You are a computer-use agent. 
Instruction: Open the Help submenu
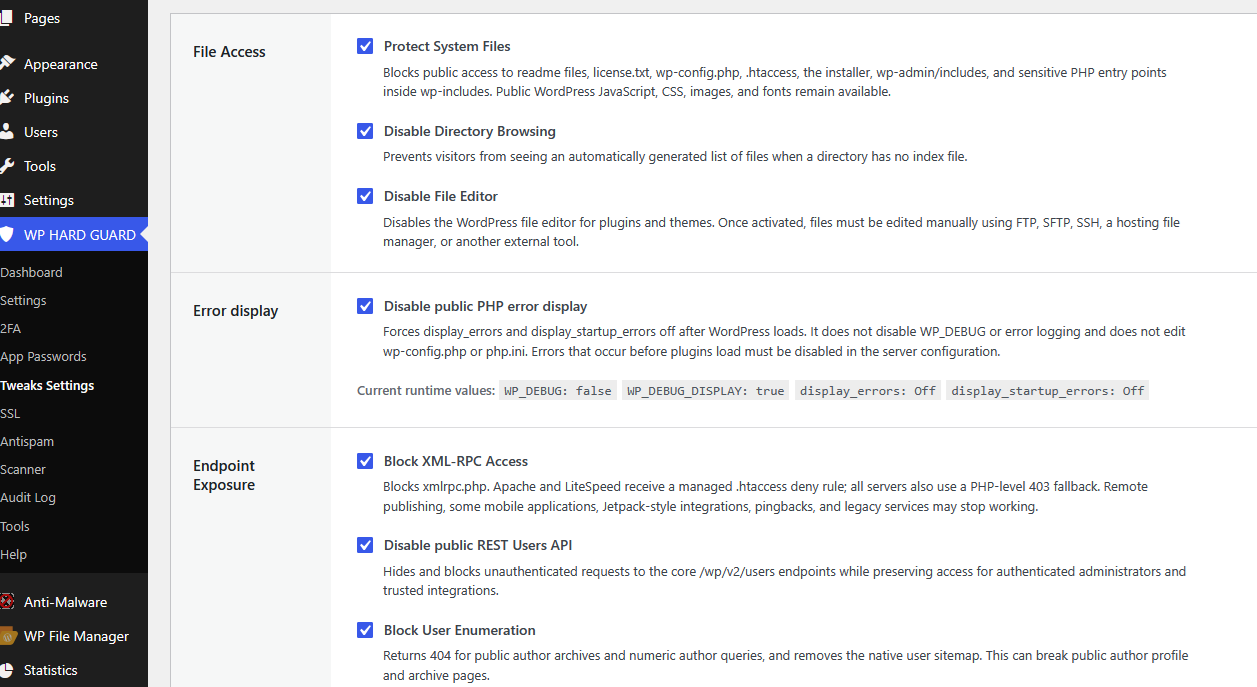13,554
